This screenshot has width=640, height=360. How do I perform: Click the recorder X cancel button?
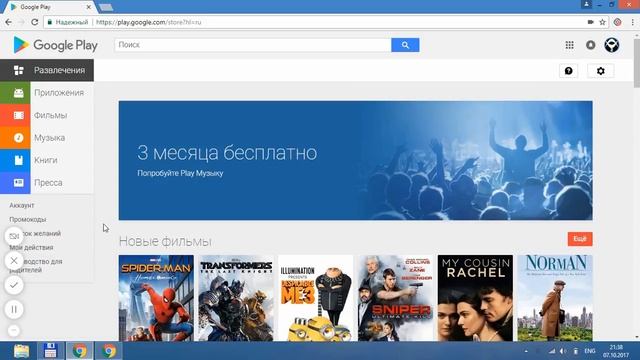[14, 260]
